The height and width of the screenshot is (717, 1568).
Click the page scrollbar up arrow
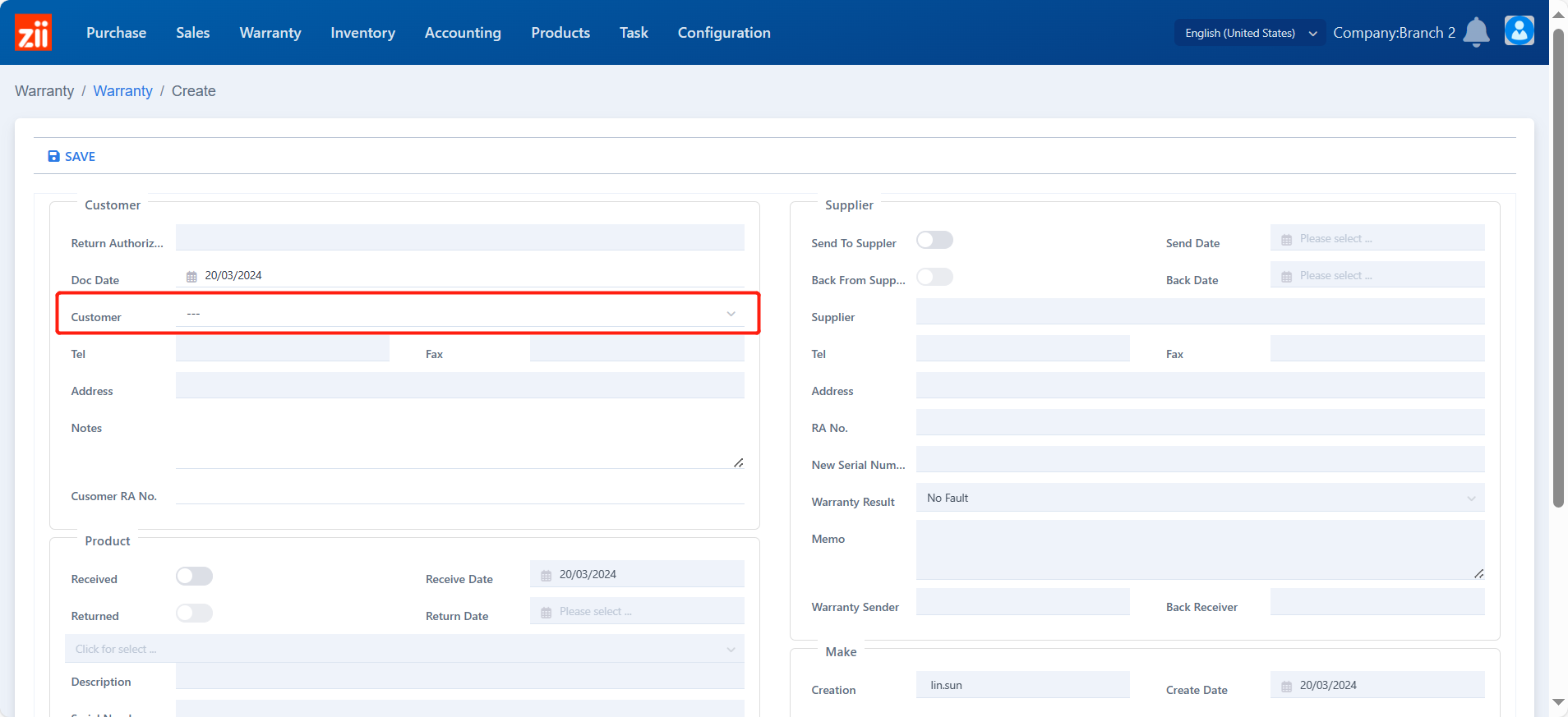(x=1558, y=15)
